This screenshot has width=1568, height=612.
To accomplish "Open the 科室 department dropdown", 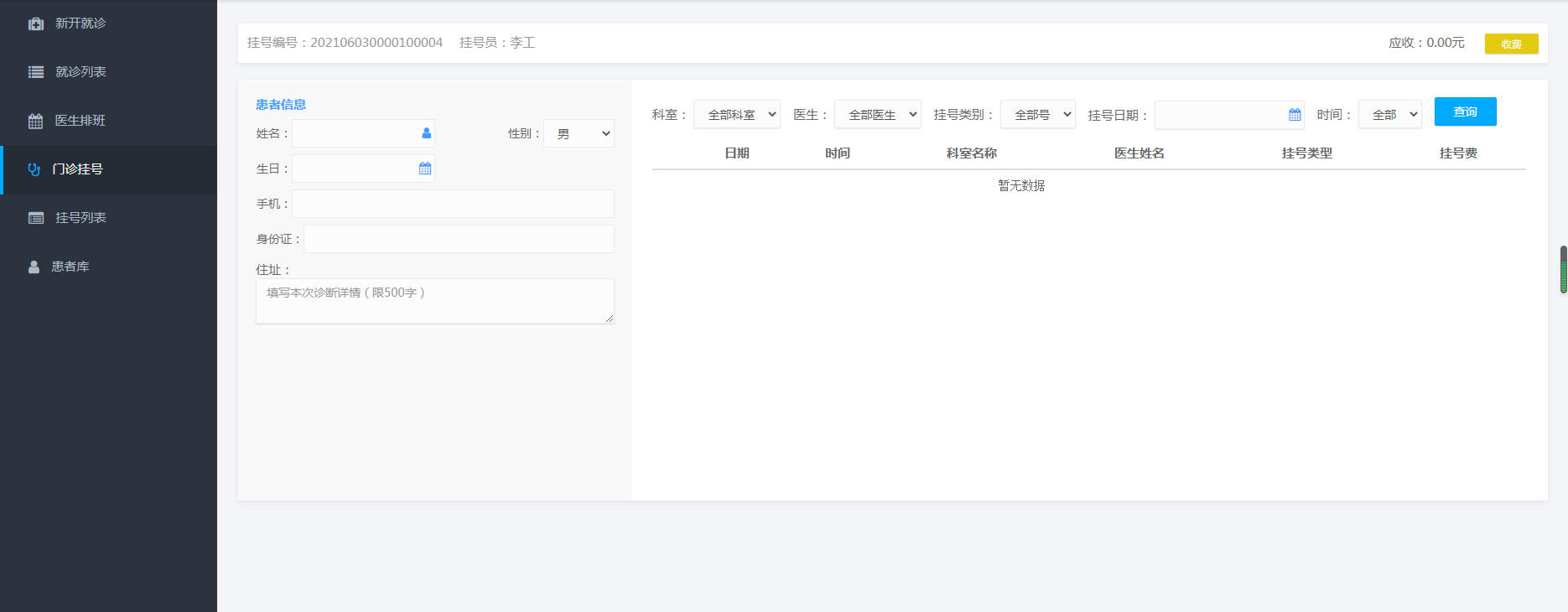I will tap(737, 115).
